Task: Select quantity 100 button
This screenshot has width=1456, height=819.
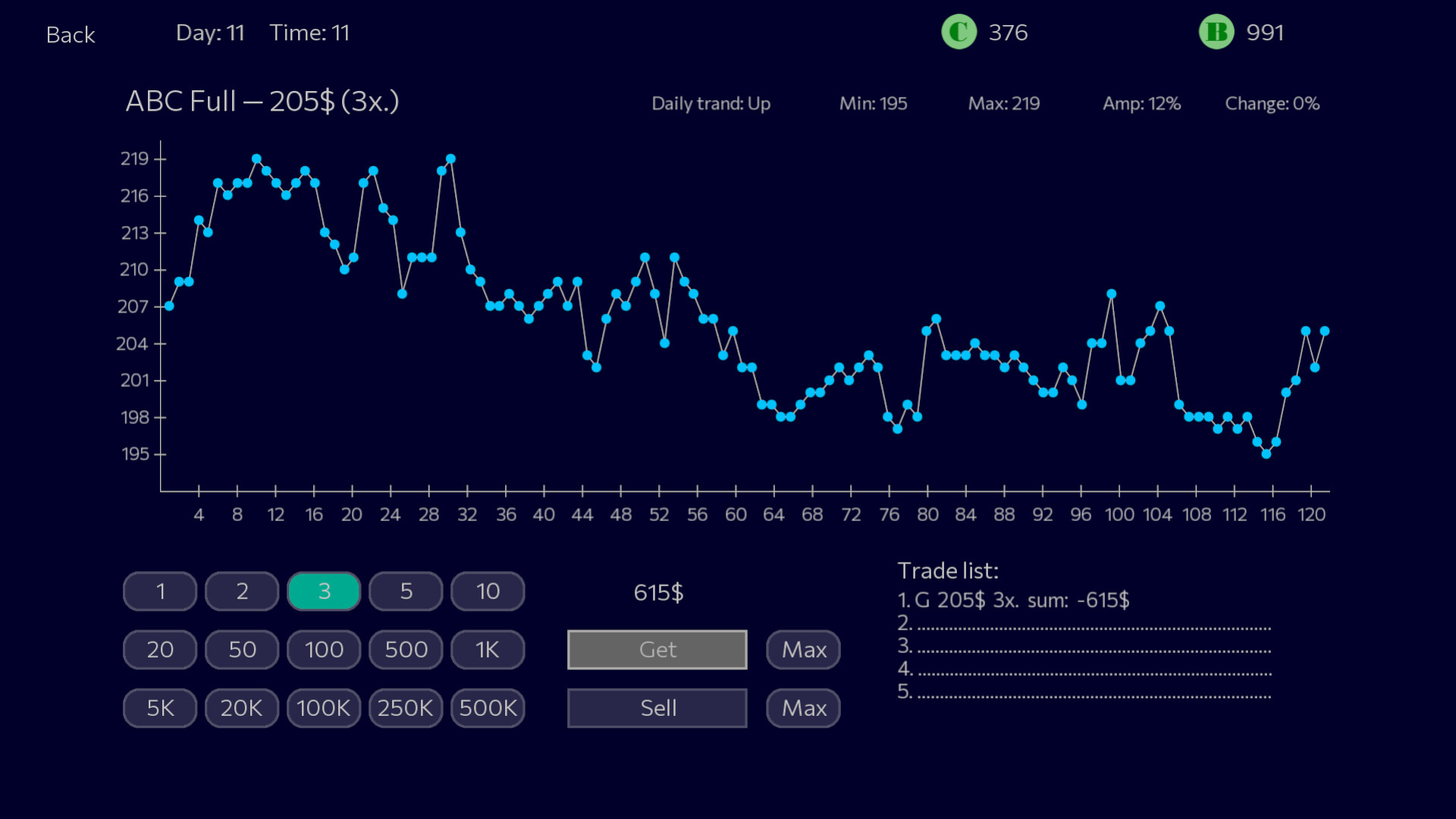Action: pyautogui.click(x=323, y=649)
